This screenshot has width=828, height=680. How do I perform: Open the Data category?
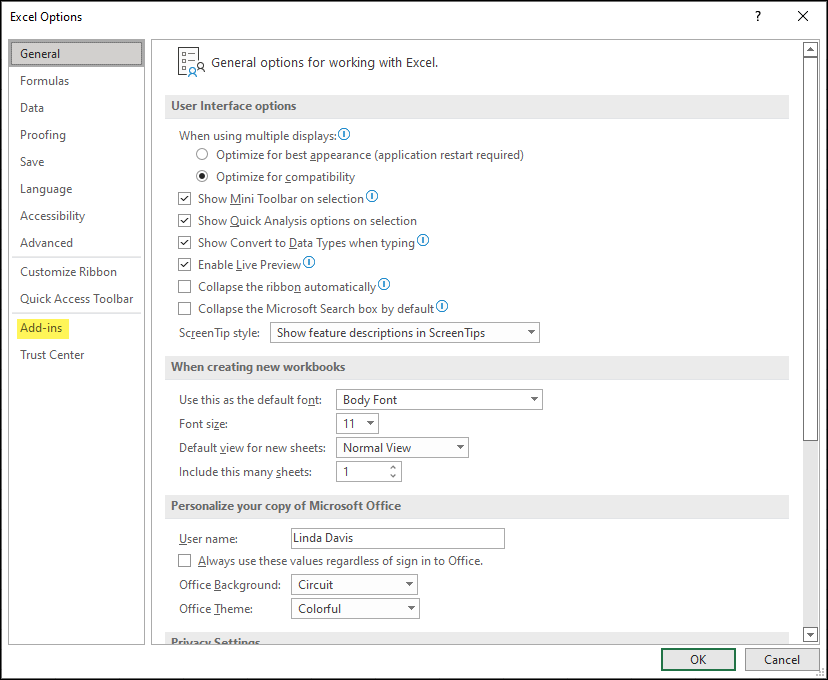[x=77, y=108]
